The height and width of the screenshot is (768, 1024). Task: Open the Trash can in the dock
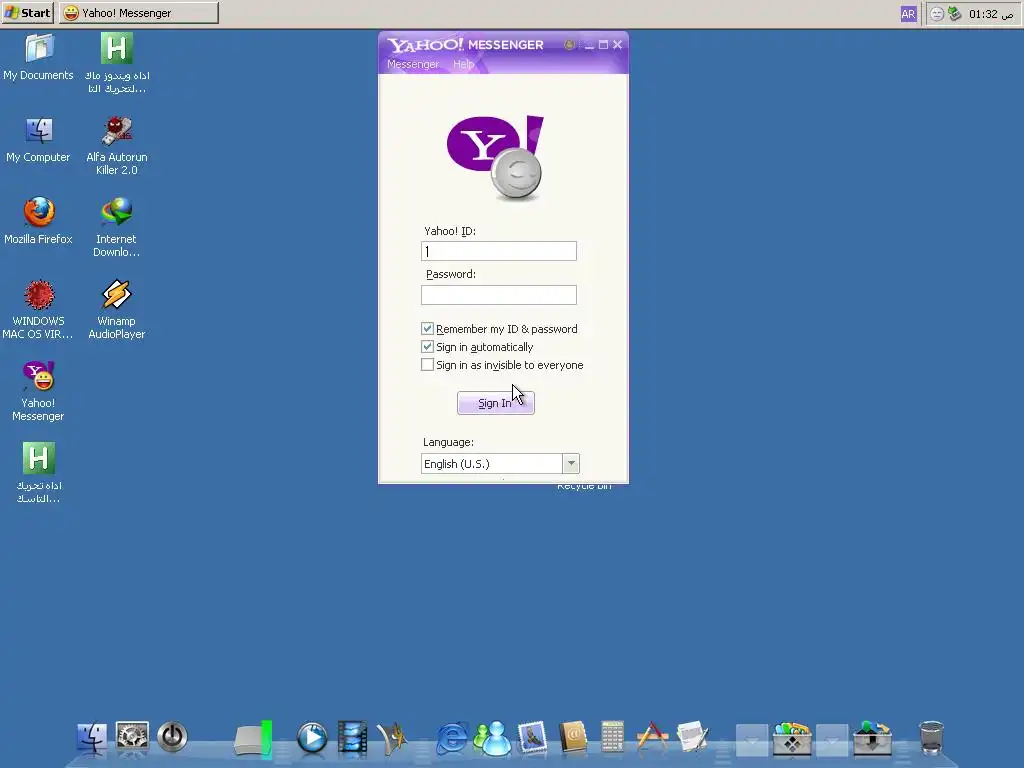(931, 738)
